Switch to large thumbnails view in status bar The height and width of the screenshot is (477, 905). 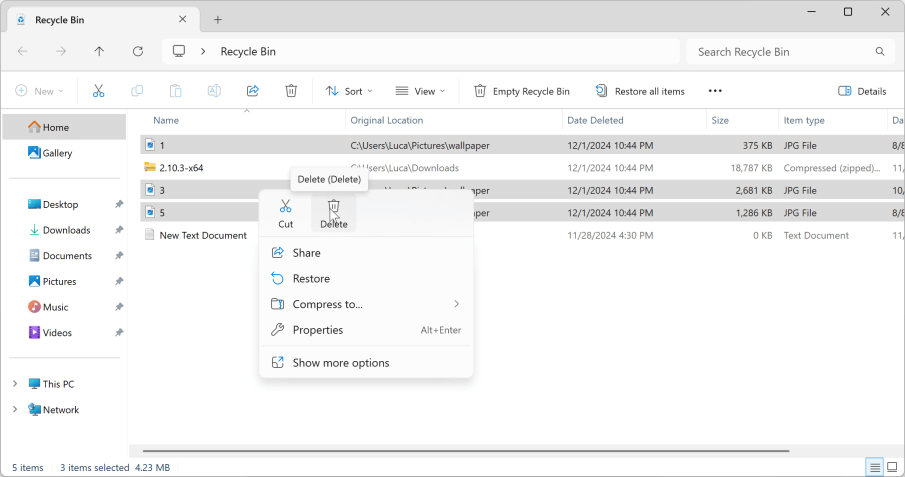pyautogui.click(x=893, y=467)
